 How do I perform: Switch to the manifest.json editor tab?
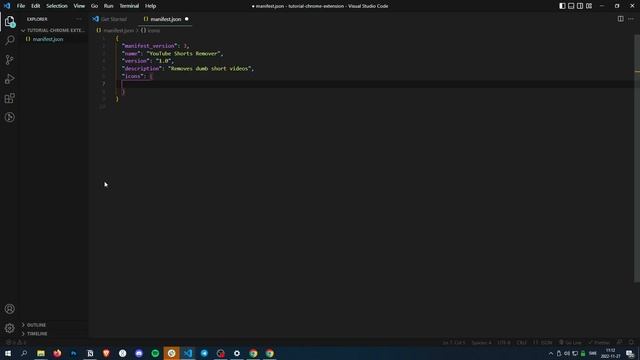click(x=165, y=19)
